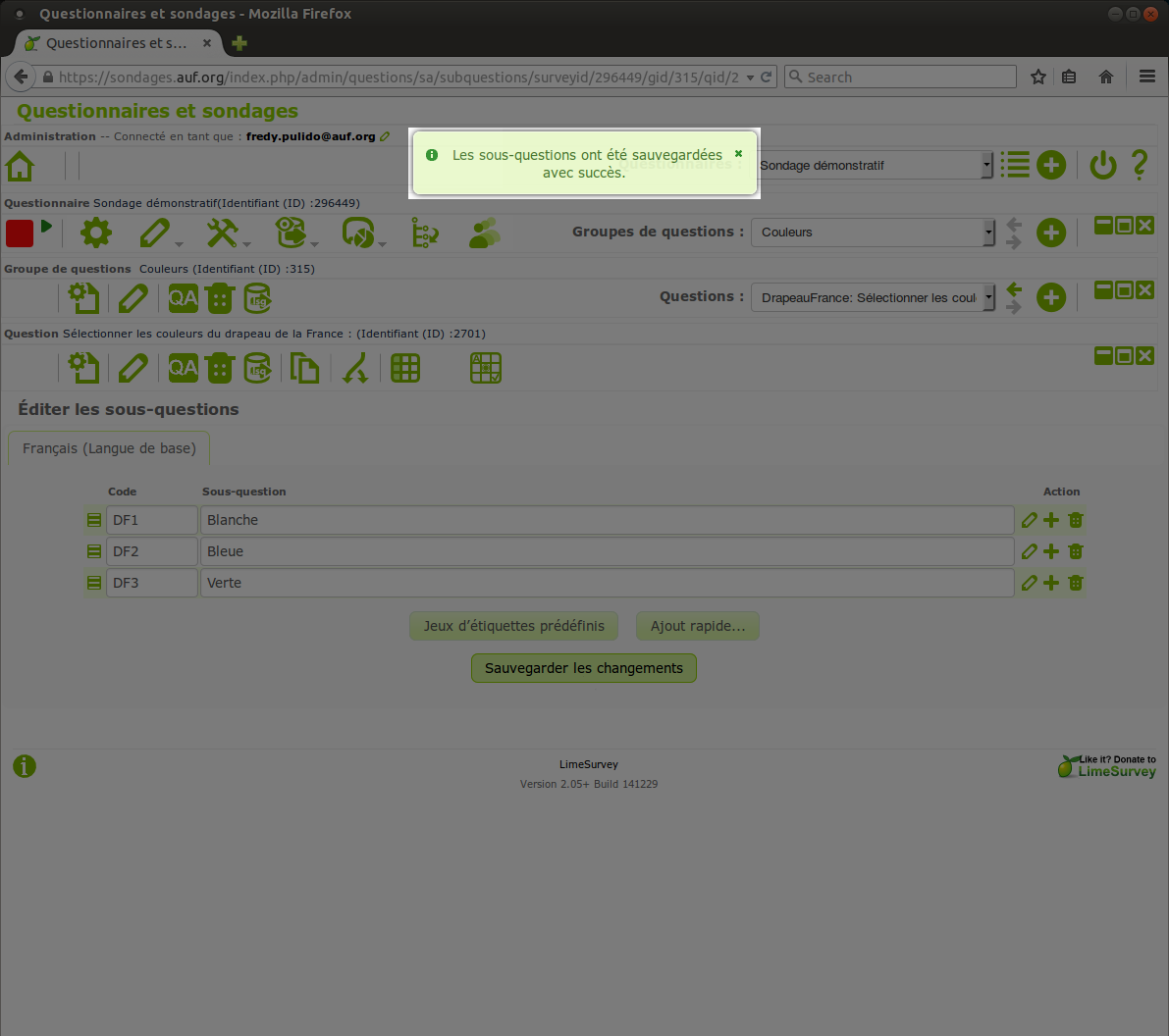
Task: Maximize question toolbar panel
Action: pos(1124,355)
